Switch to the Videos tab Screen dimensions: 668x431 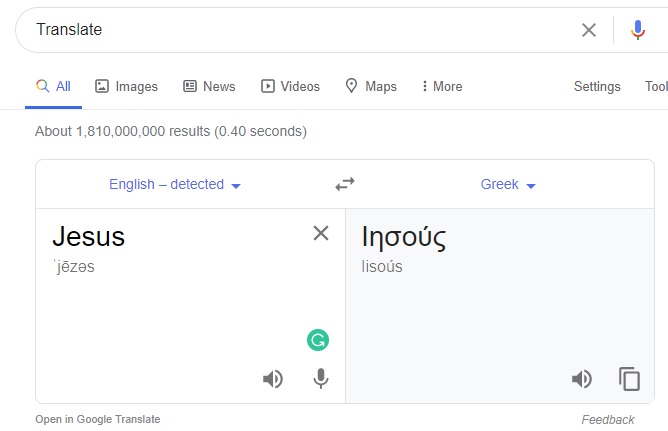pyautogui.click(x=290, y=87)
